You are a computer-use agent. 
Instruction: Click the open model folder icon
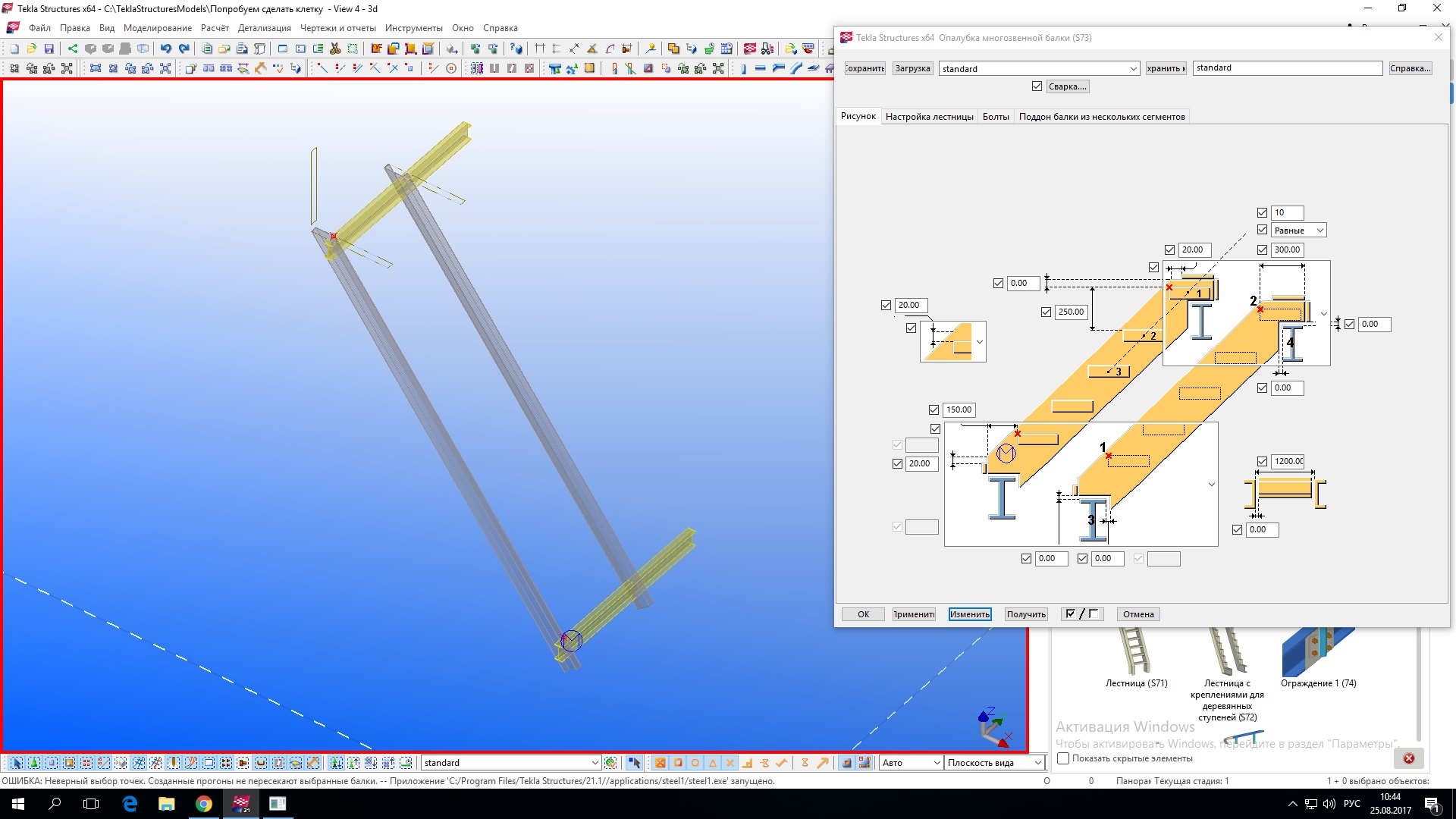coord(31,49)
